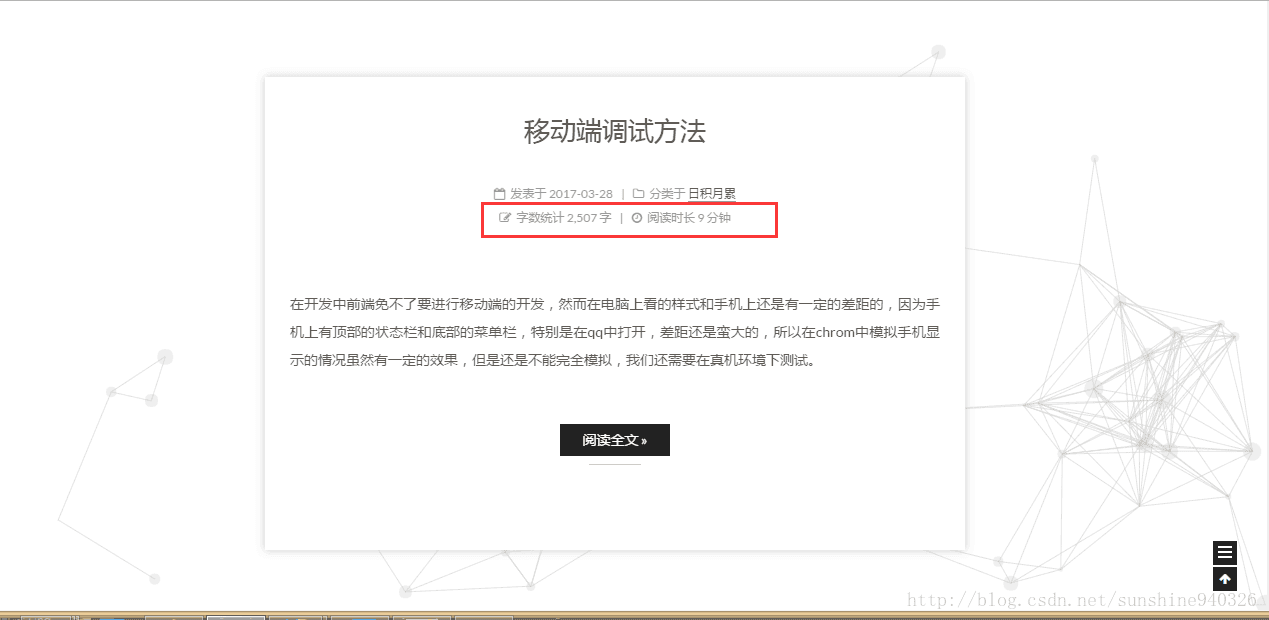Click the back-to-top arrow icon
This screenshot has width=1269, height=620.
point(1224,578)
